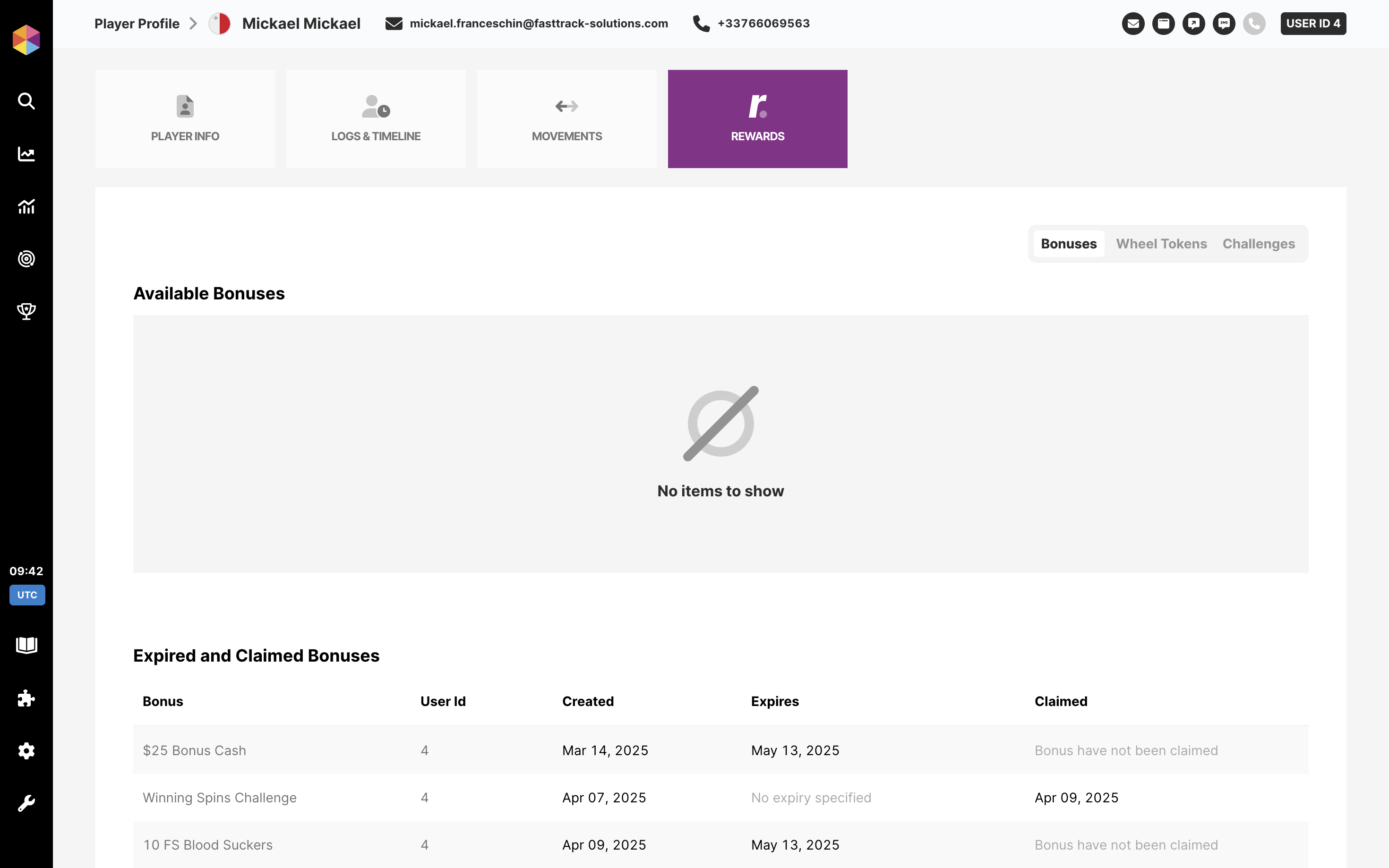
Task: Toggle the UTC timezone badge
Action: (27, 595)
